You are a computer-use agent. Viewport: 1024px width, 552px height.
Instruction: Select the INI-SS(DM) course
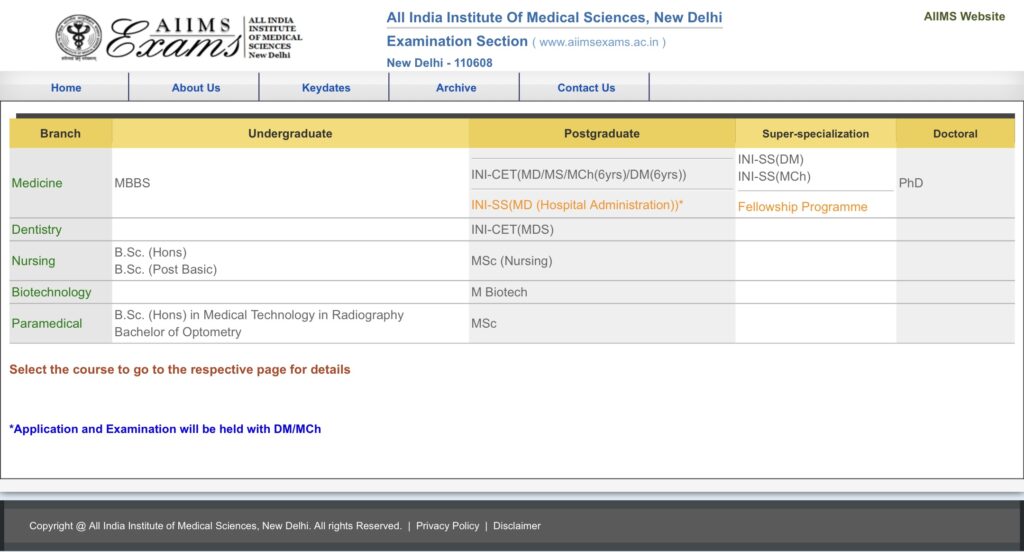771,159
